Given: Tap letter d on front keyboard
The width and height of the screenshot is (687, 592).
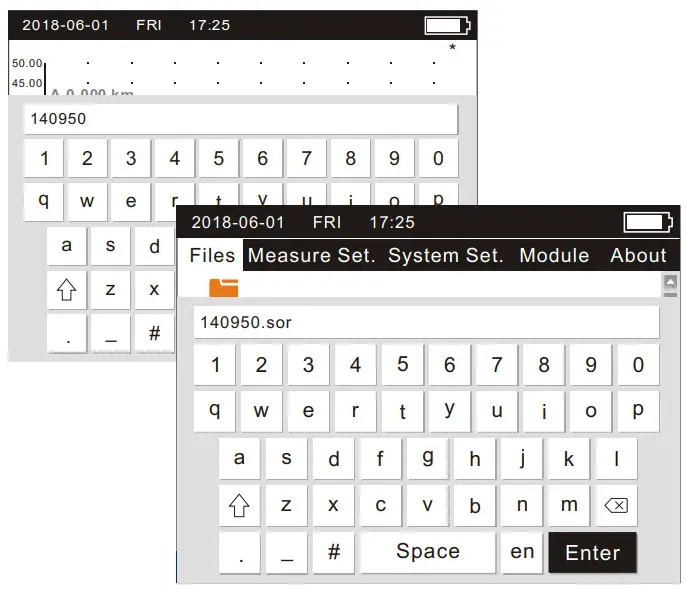Looking at the screenshot, I should 333,458.
